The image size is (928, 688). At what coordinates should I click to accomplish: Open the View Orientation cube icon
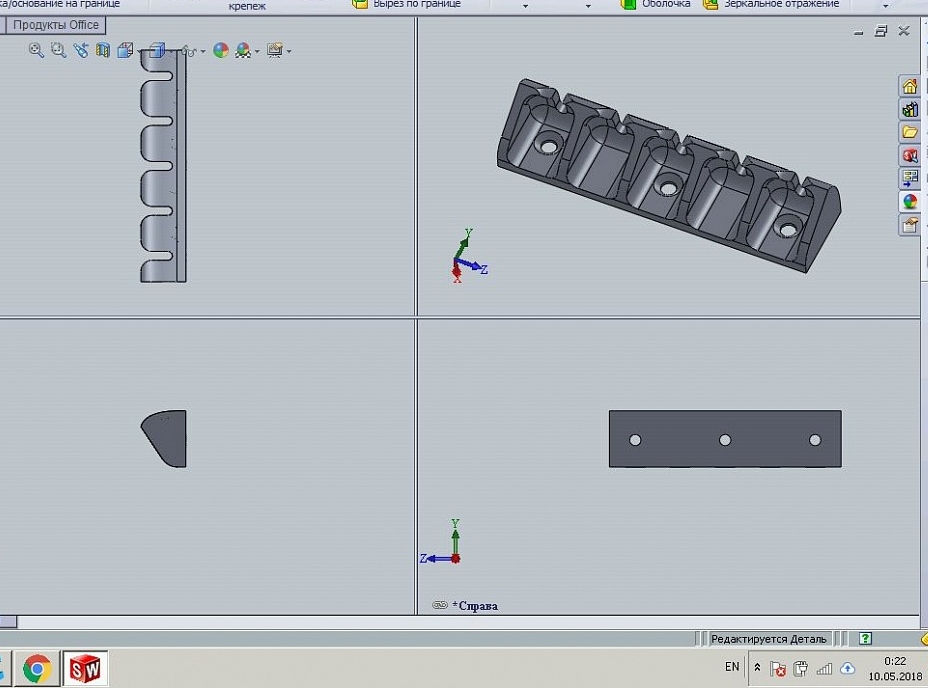point(125,50)
